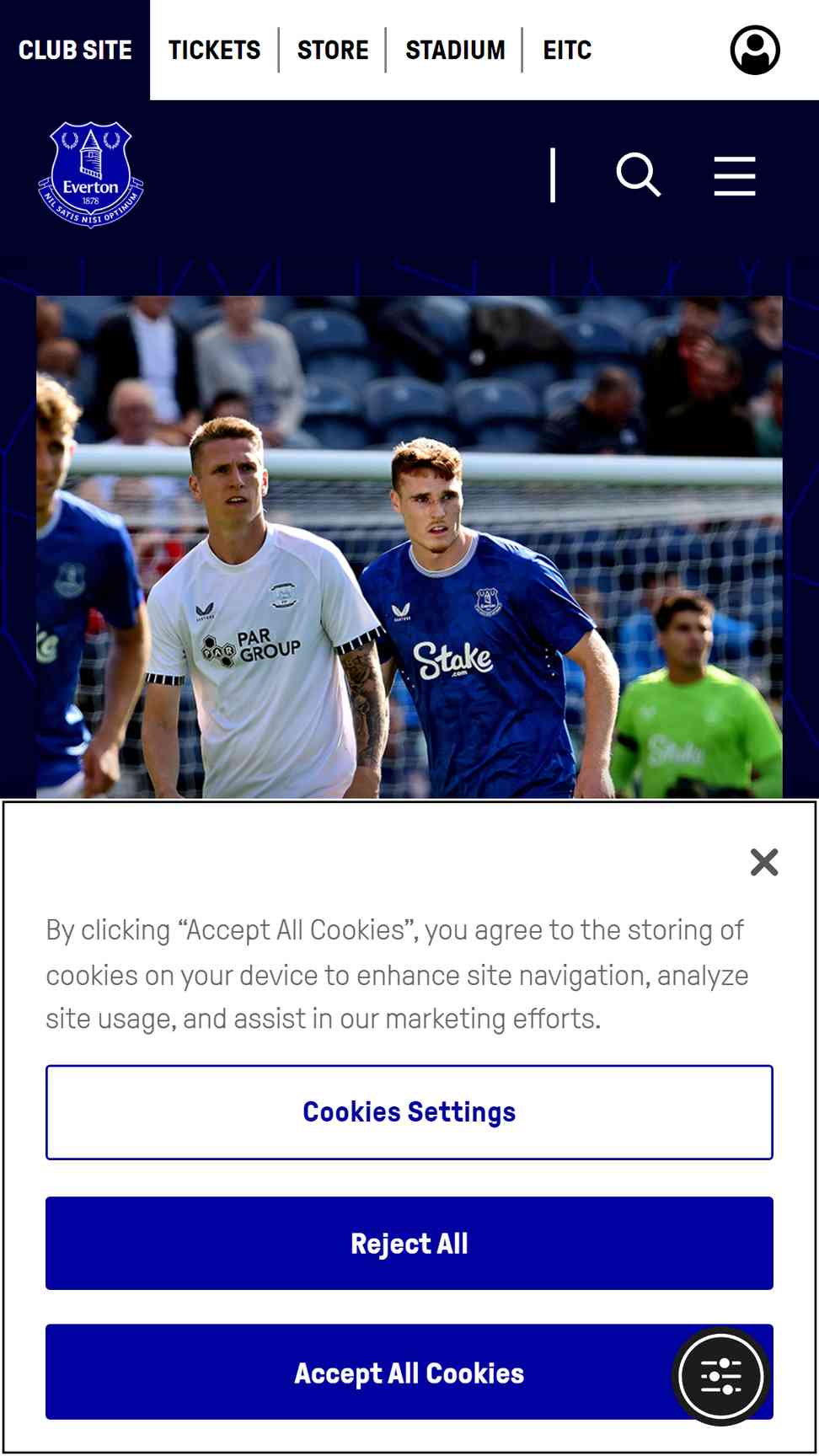The height and width of the screenshot is (1456, 819).
Task: Open the hero match photo article
Action: point(409,547)
